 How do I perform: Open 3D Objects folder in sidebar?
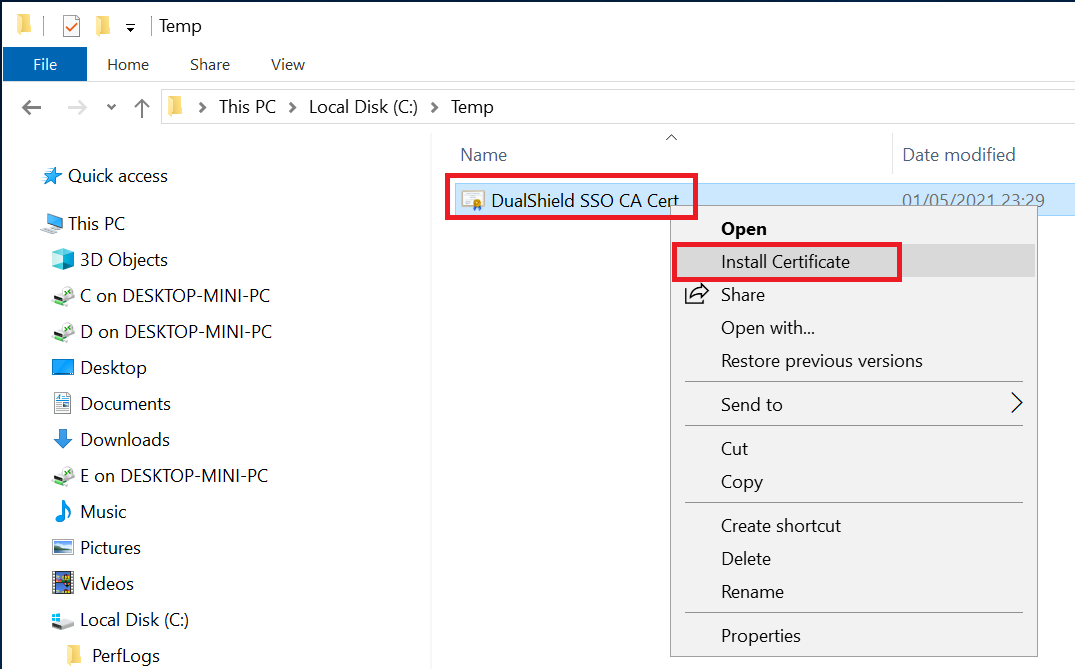point(123,260)
